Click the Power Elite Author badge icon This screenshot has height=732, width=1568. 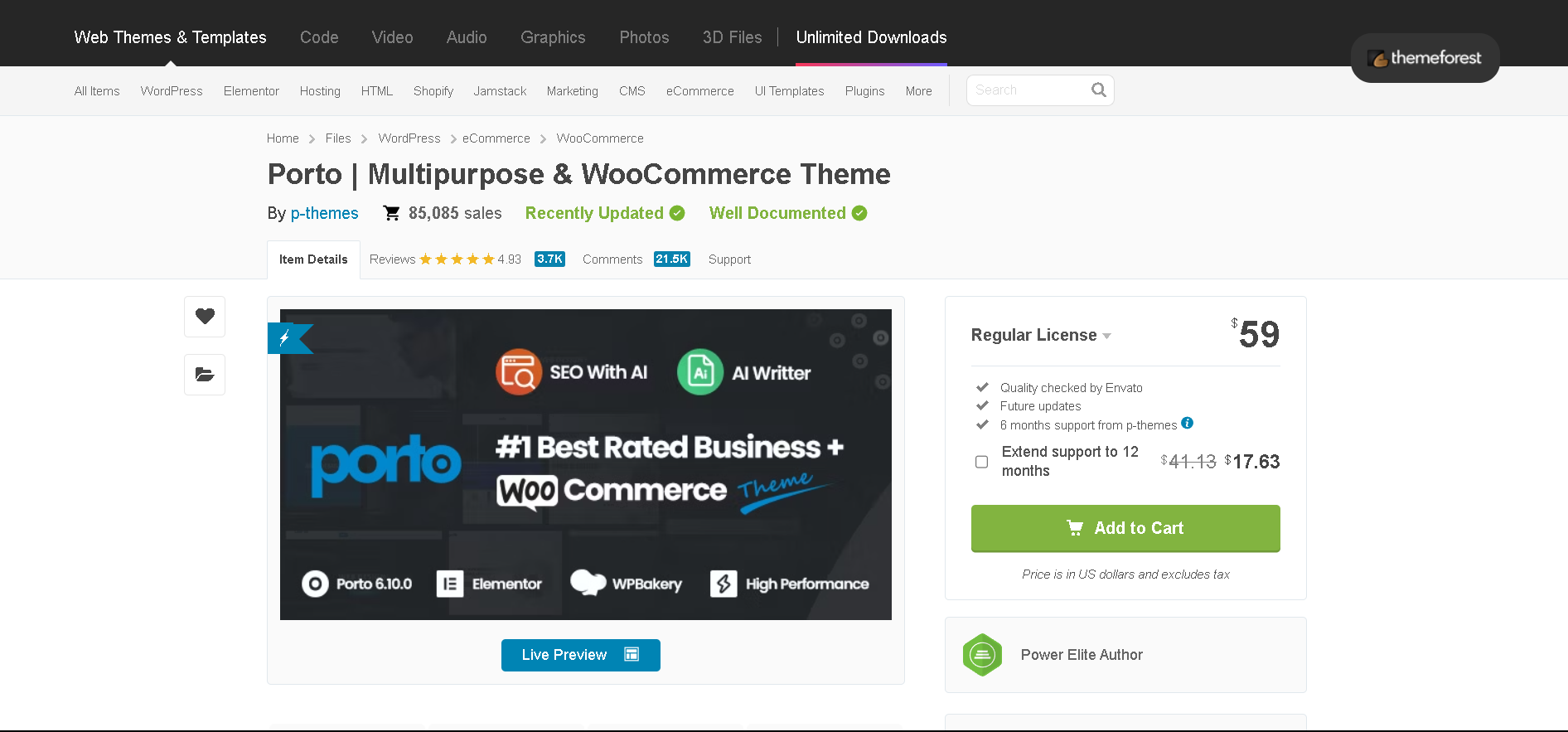coord(982,655)
